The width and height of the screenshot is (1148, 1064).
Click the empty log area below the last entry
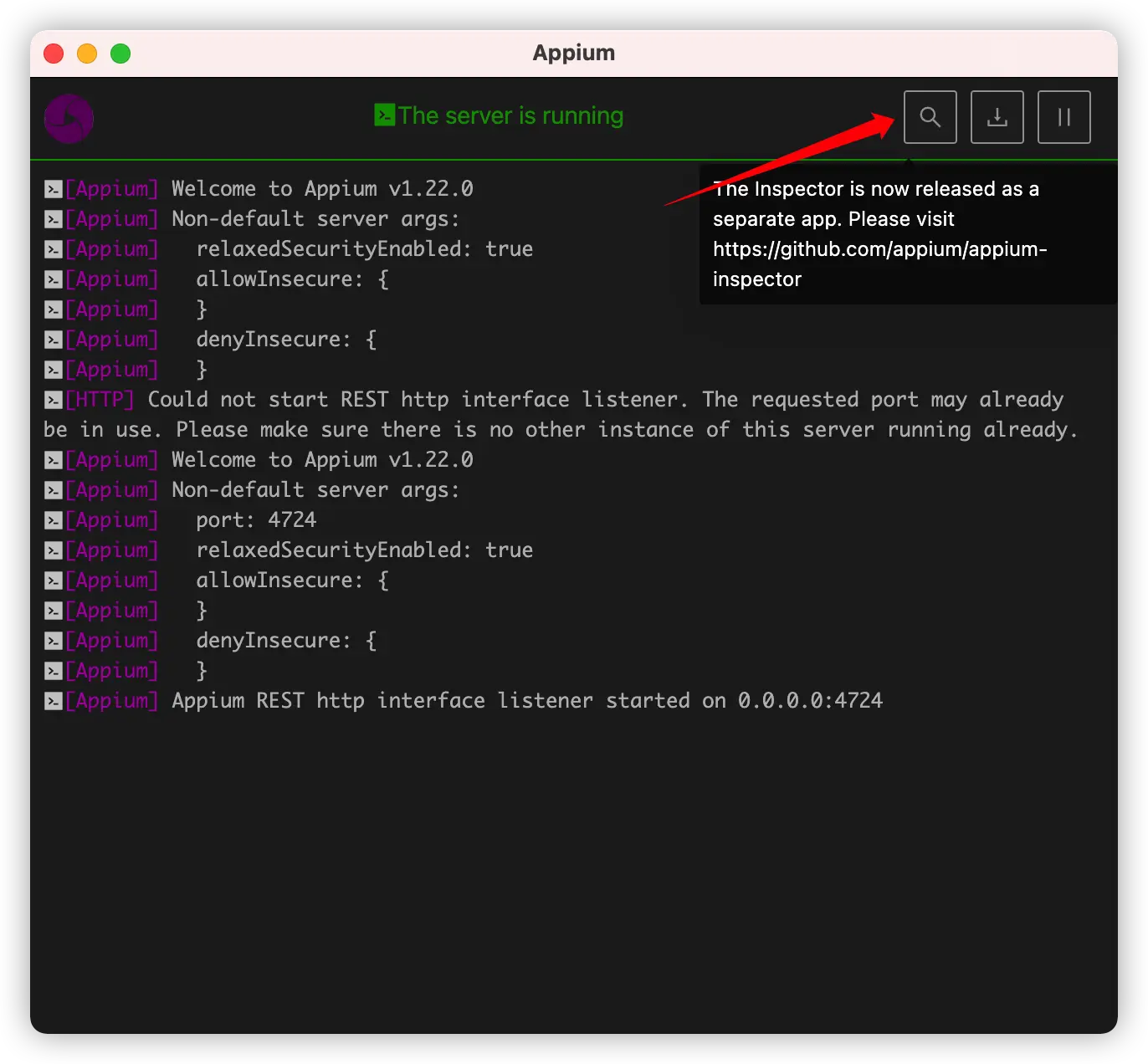point(574,862)
